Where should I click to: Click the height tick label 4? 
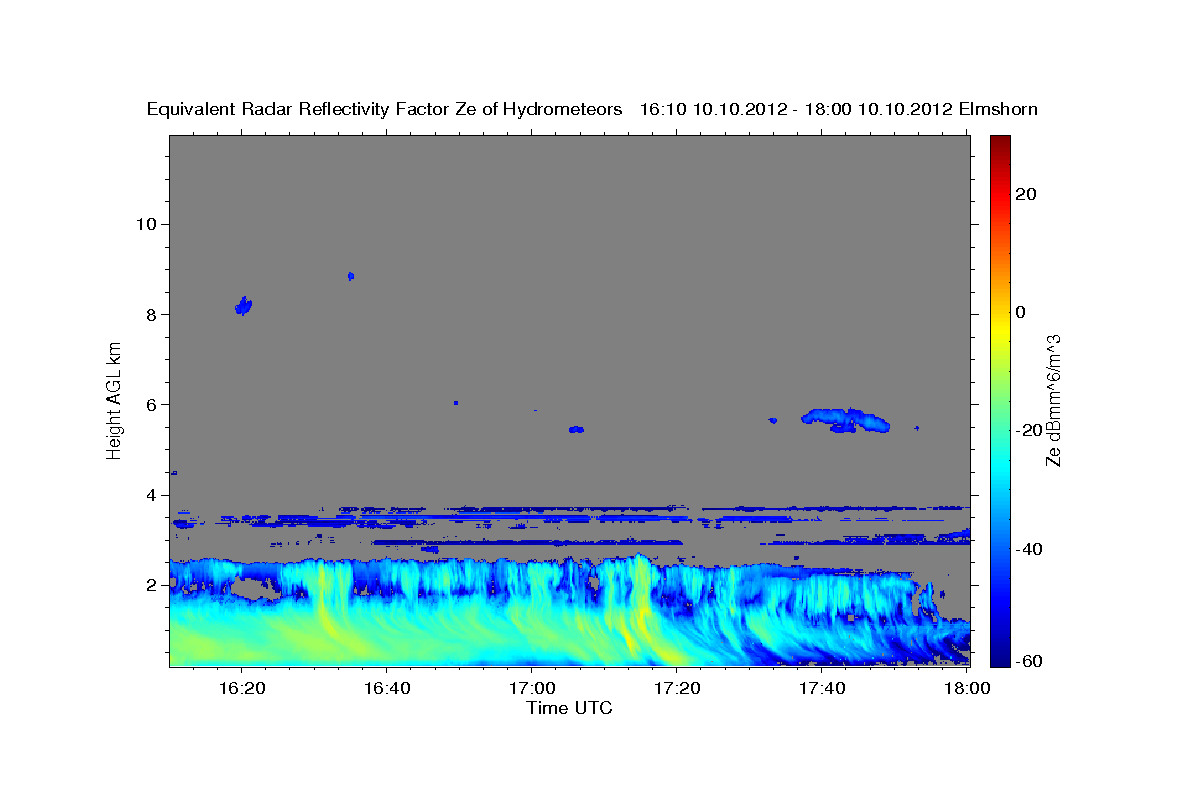pyautogui.click(x=150, y=495)
